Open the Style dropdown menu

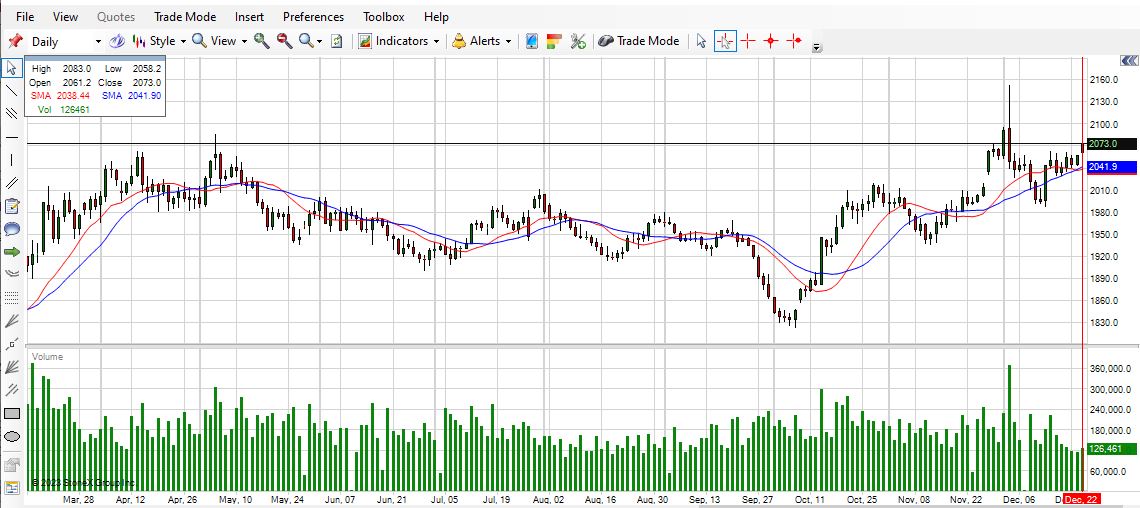click(x=158, y=41)
